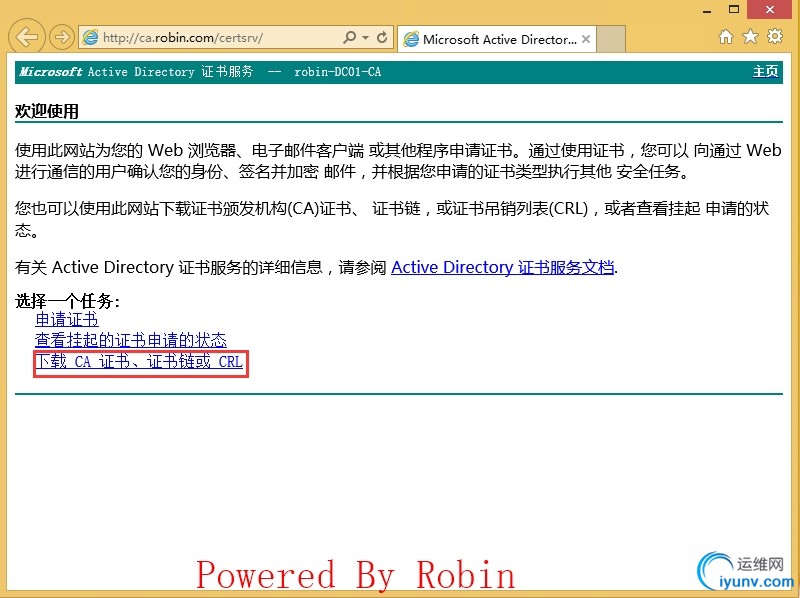Open the Home icon in browser toolbar

pos(726,37)
